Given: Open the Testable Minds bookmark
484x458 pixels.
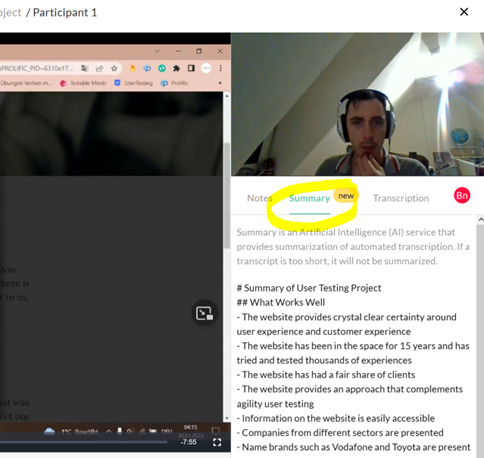Looking at the screenshot, I should pos(83,83).
